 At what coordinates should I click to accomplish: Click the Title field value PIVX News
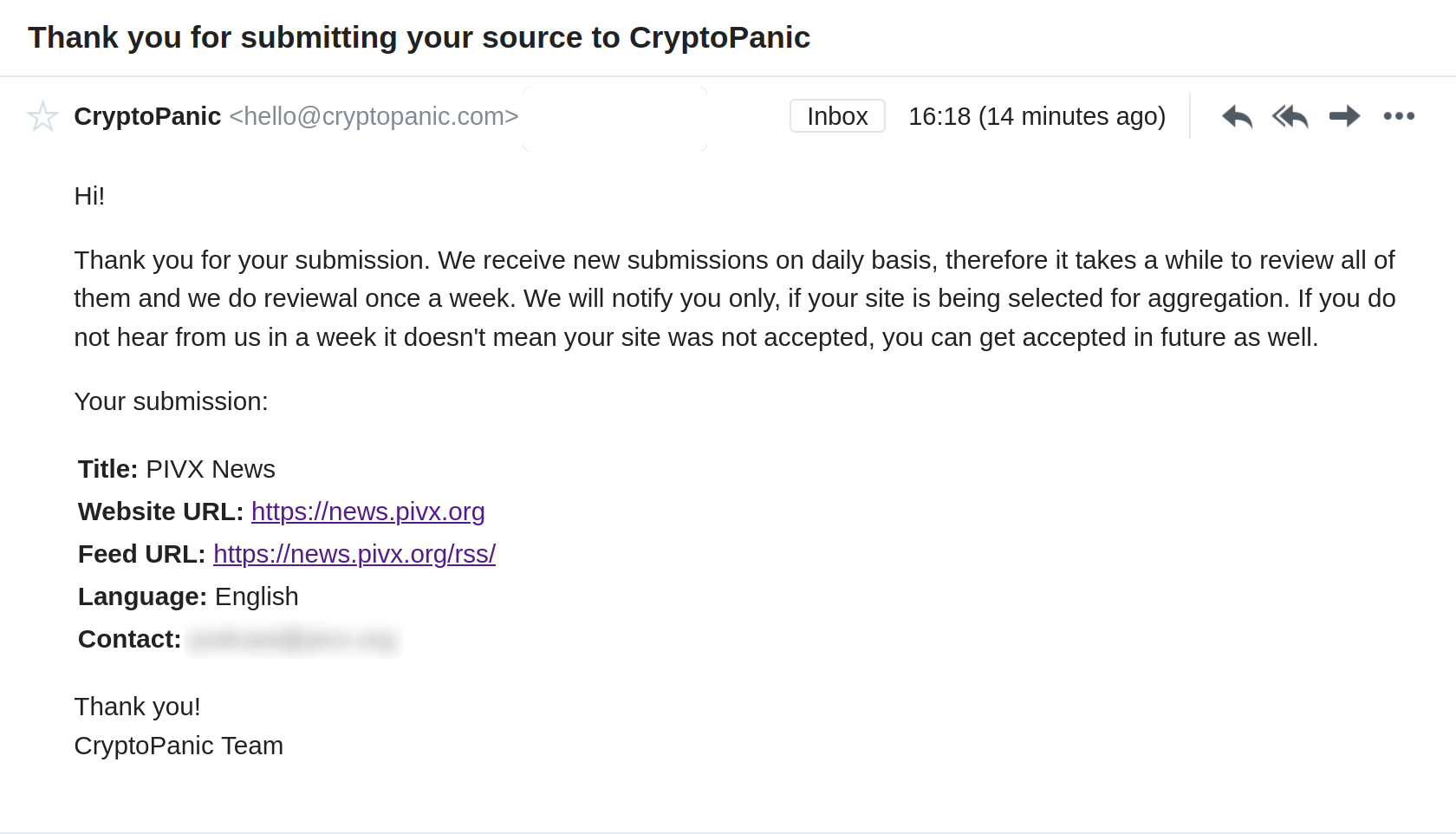[x=211, y=469]
